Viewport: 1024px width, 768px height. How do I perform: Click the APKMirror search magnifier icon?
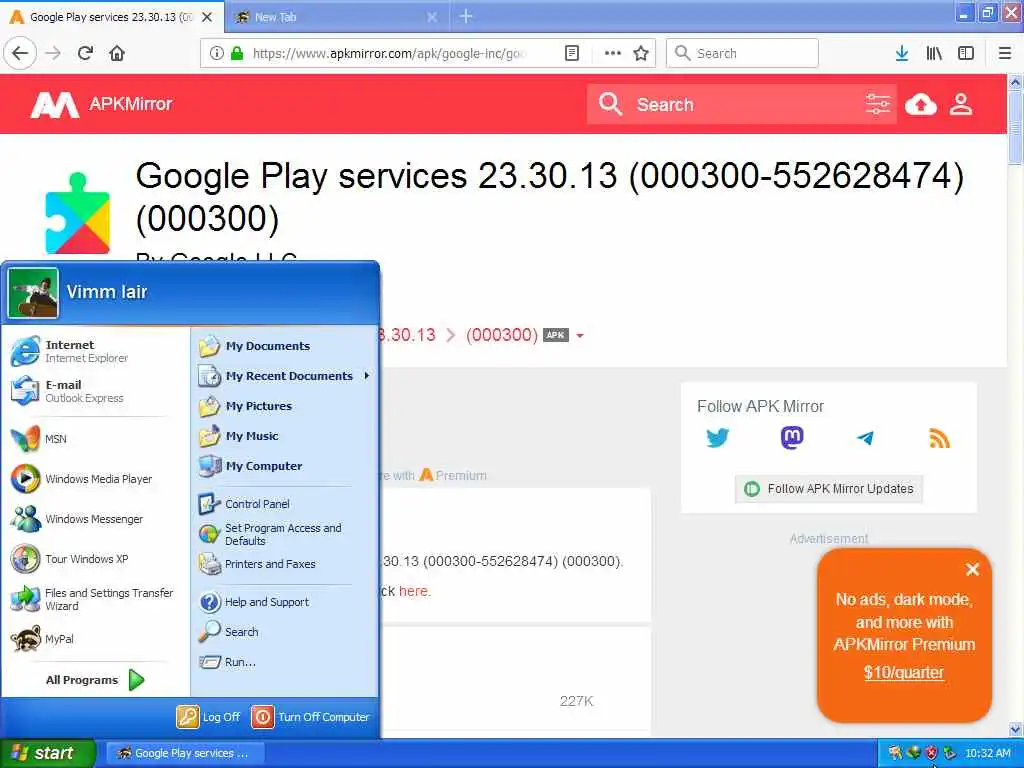coord(611,104)
